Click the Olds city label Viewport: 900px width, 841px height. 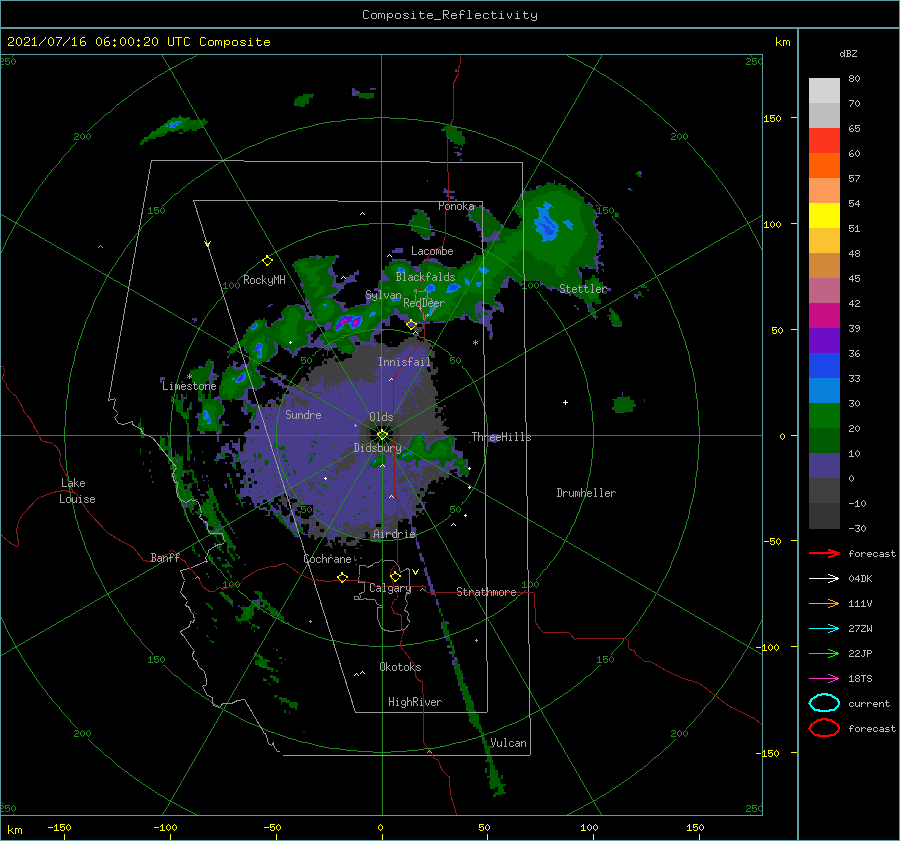click(381, 417)
